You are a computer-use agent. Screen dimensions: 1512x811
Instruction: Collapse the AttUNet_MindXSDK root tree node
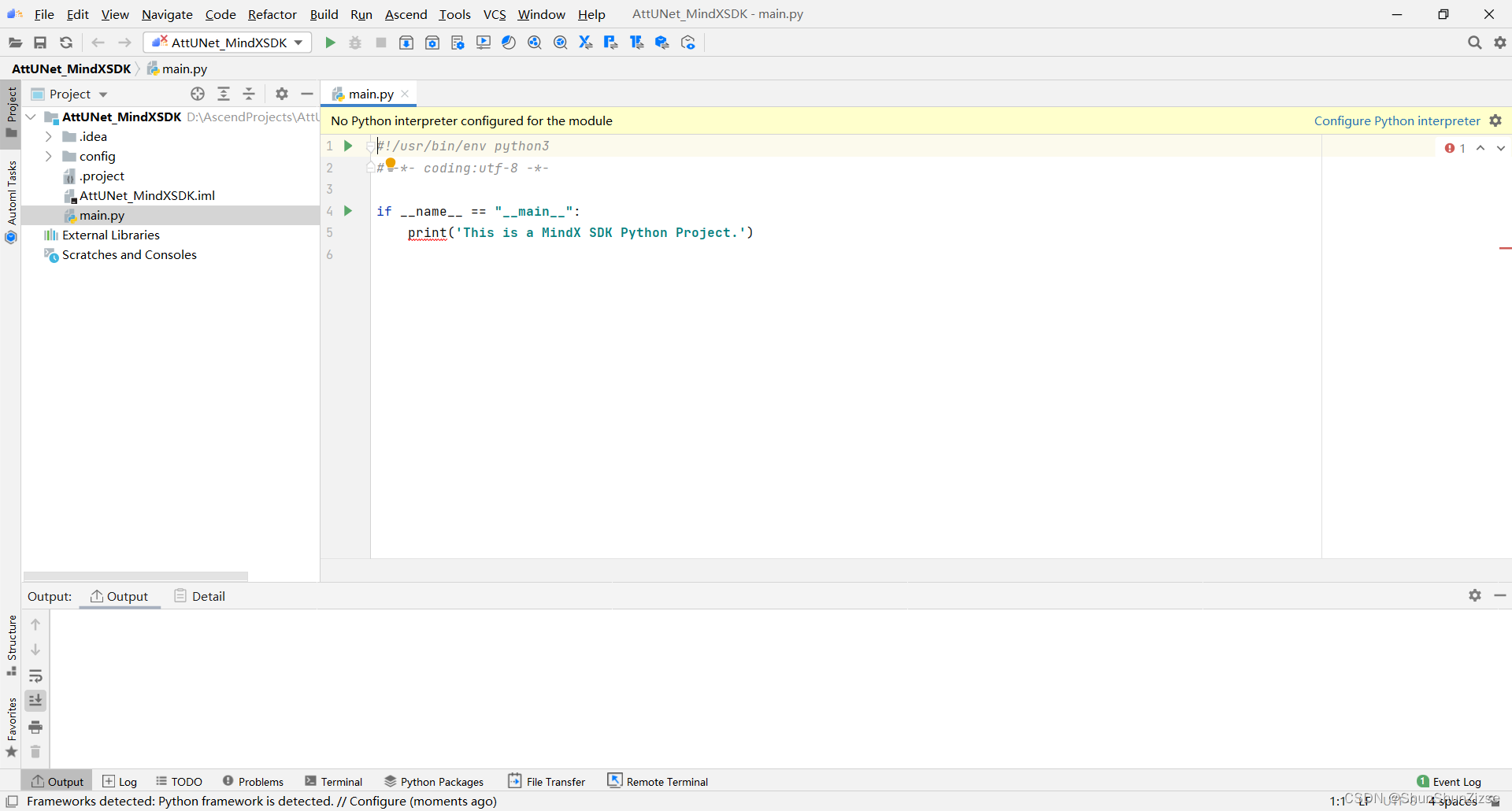[x=31, y=117]
